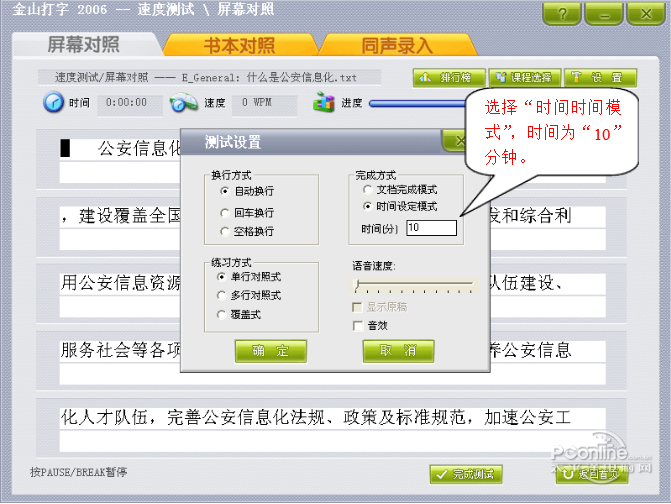The image size is (671, 504).
Task: Open 课程选择 course selection
Action: tap(525, 77)
